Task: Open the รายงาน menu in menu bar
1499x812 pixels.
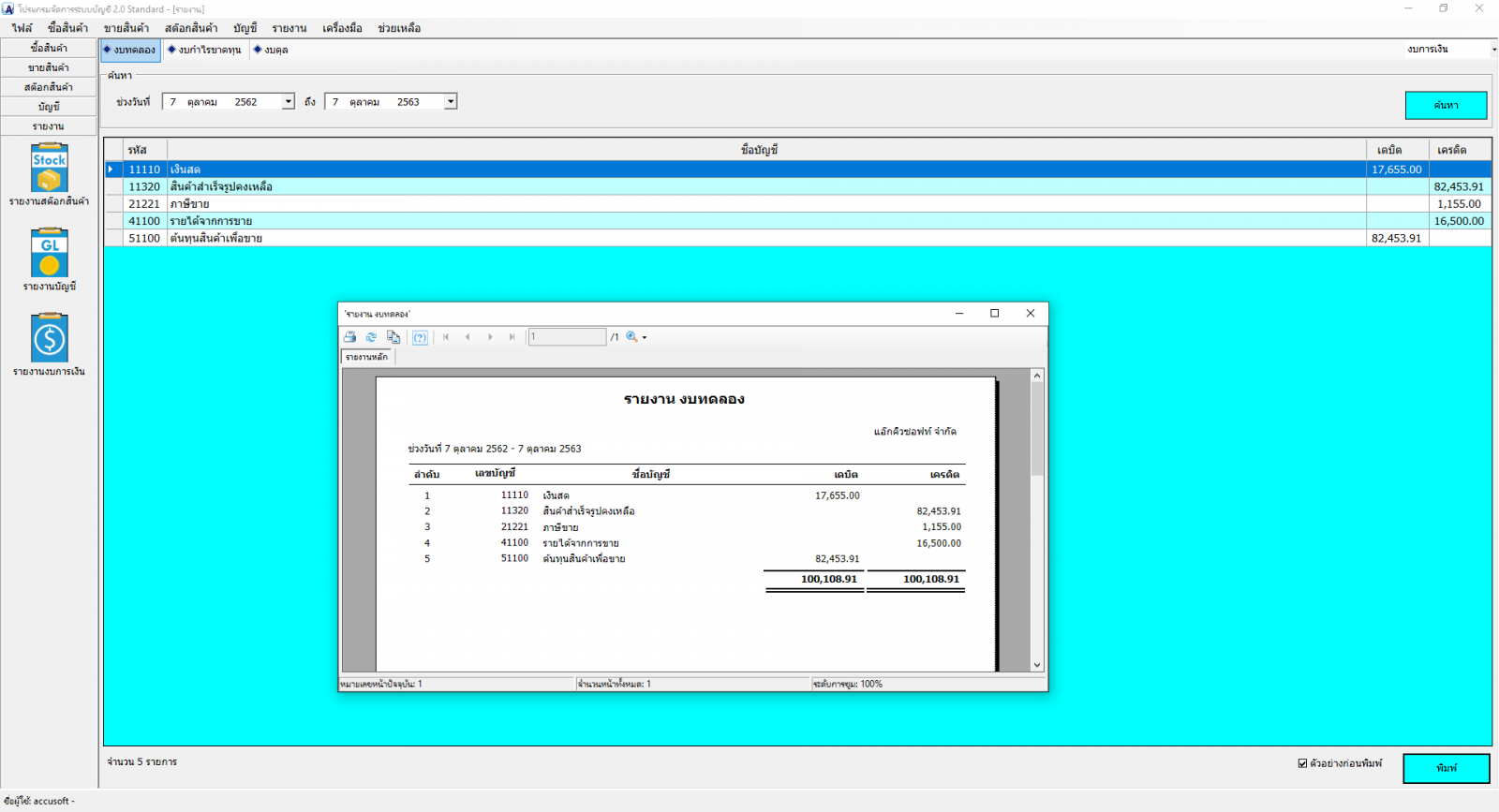Action: click(x=289, y=28)
